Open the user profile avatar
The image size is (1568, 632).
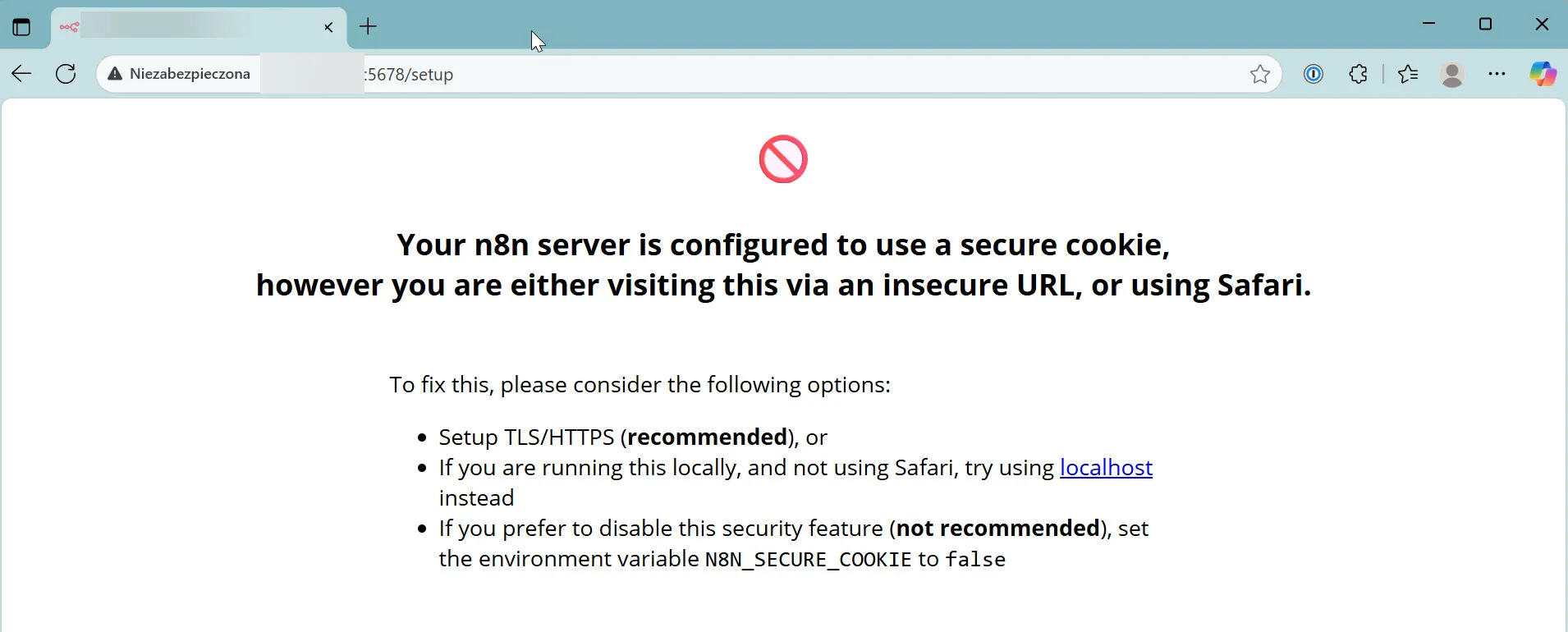[1452, 75]
